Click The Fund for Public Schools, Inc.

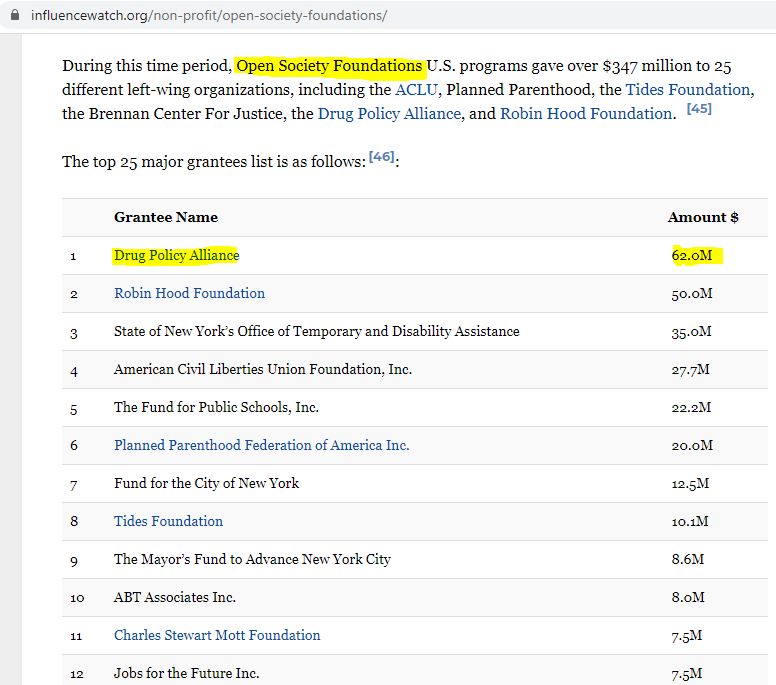216,407
